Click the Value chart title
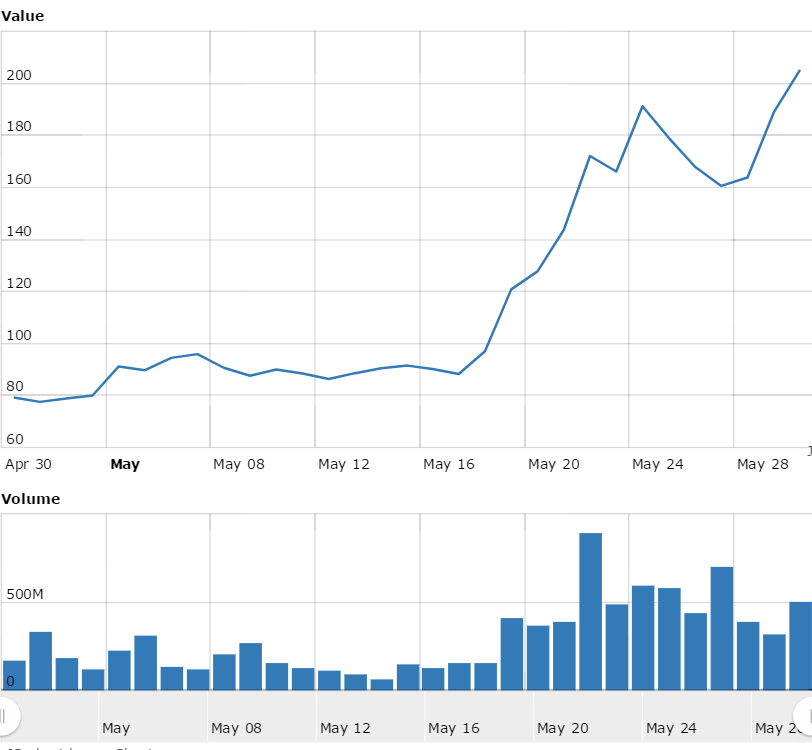Viewport: 812px width, 750px height. point(22,16)
